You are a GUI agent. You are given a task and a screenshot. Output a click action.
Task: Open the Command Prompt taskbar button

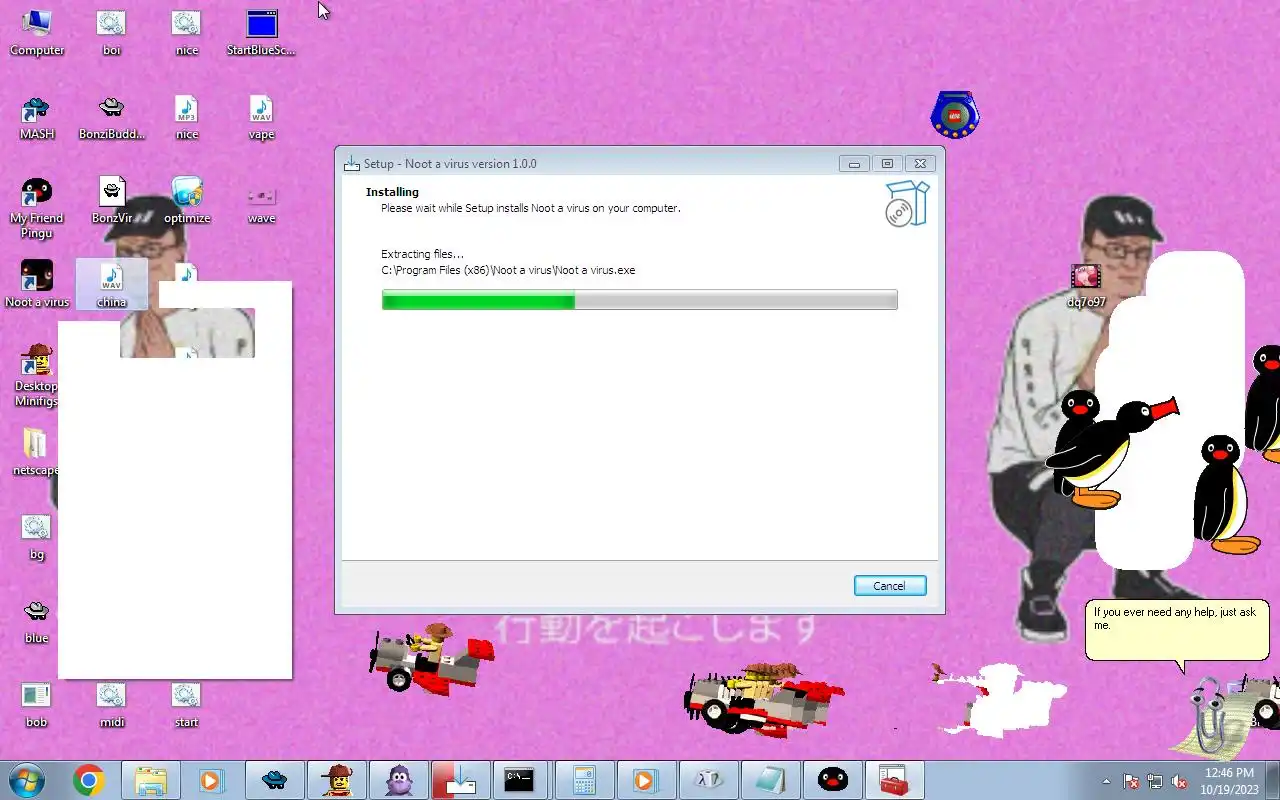[x=519, y=780]
